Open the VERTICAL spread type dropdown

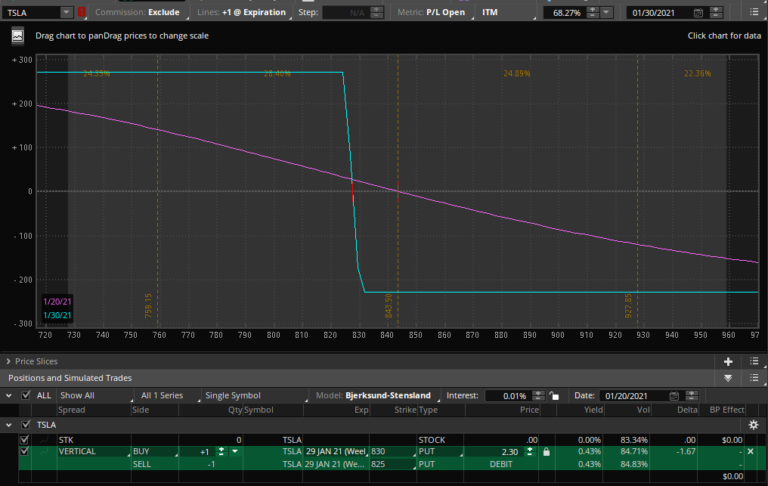pyautogui.click(x=94, y=452)
